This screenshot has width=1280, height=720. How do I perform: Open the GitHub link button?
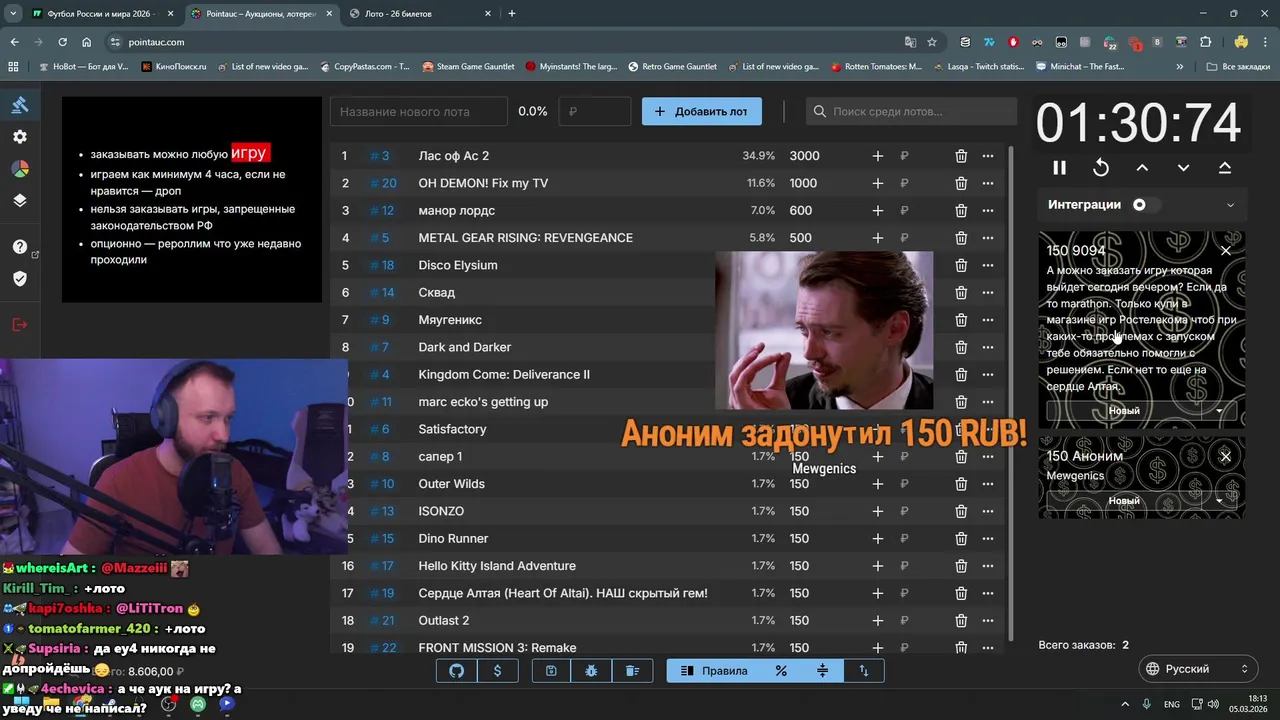457,671
